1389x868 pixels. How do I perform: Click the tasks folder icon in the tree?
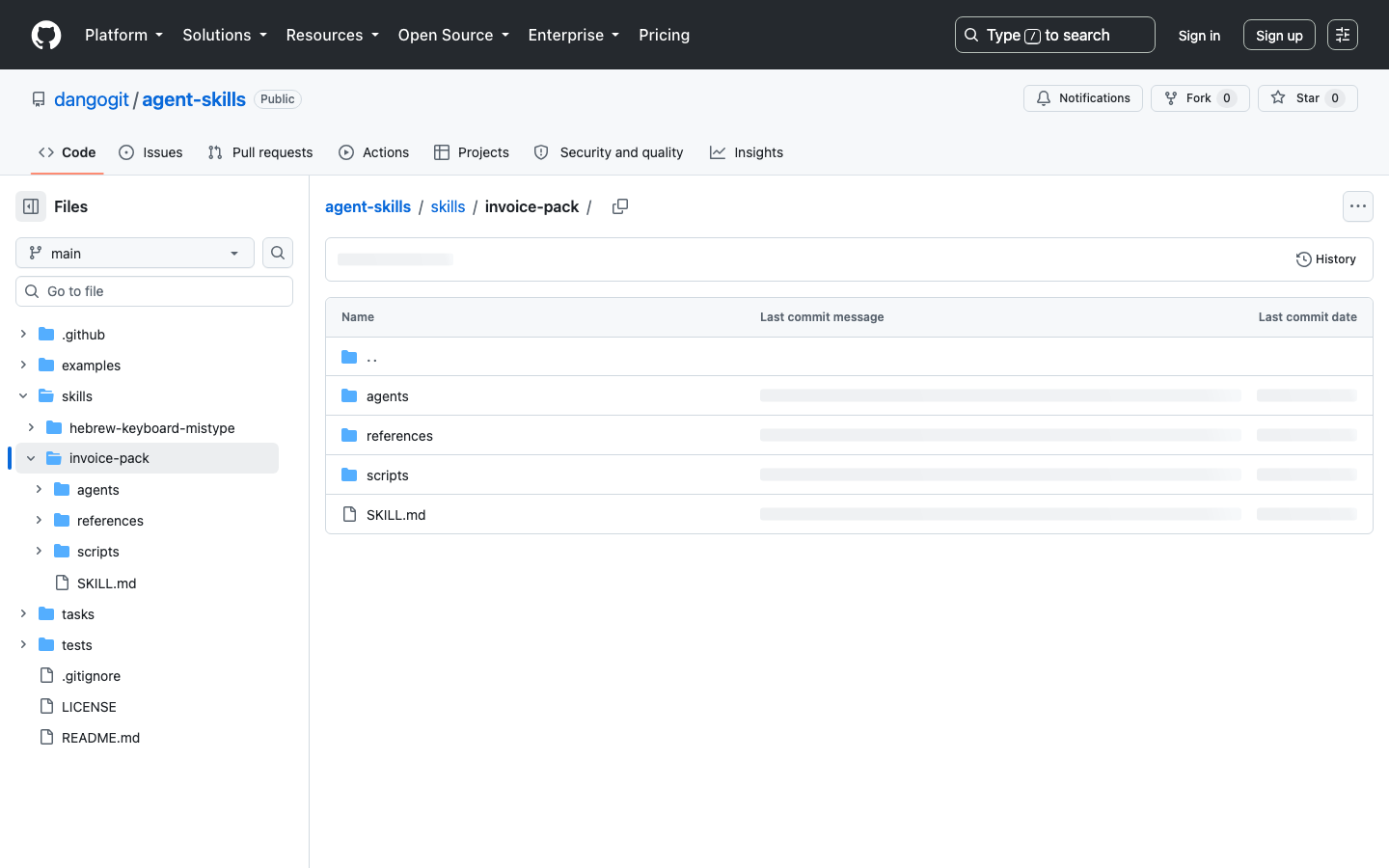point(46,614)
